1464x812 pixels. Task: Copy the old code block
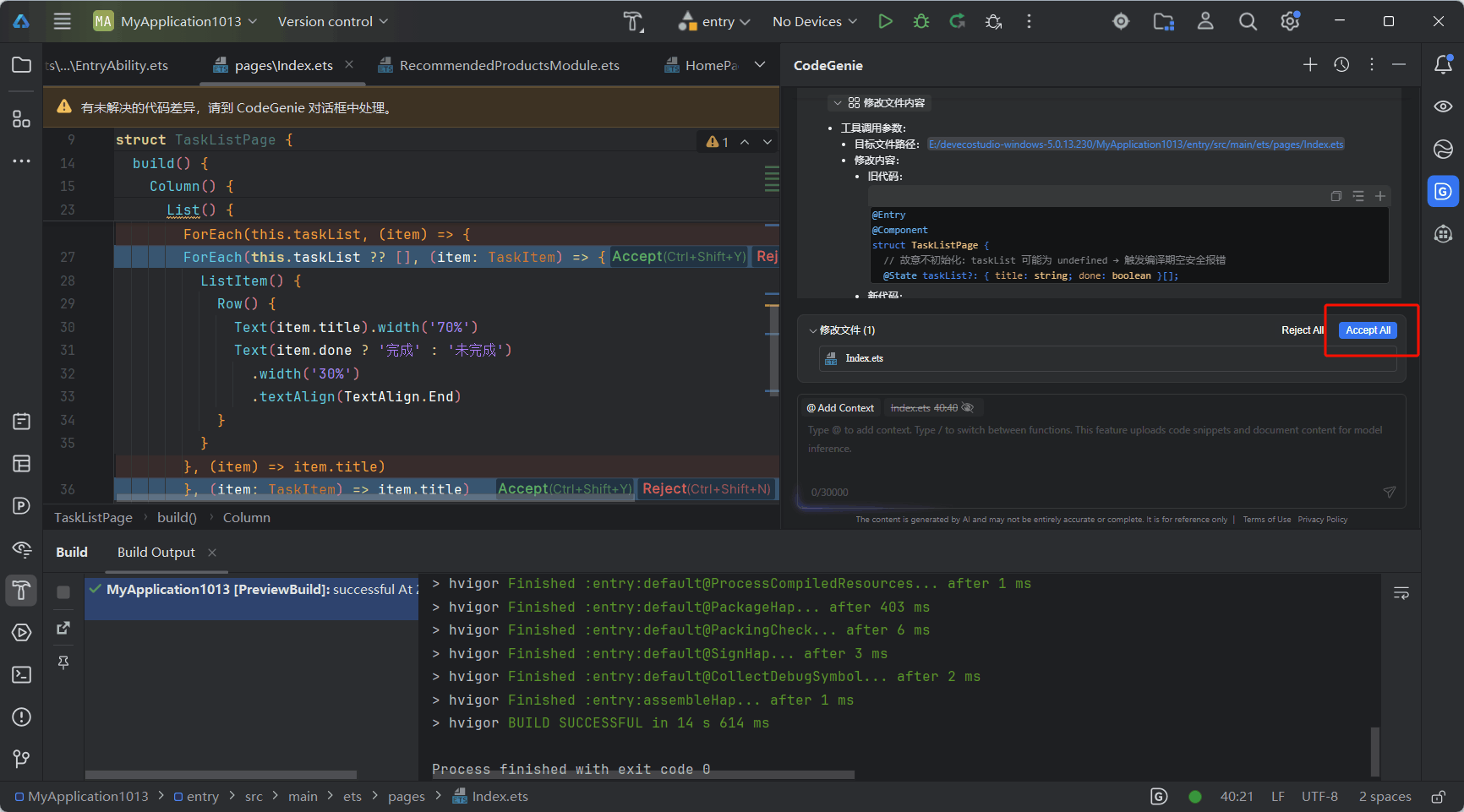pyautogui.click(x=1336, y=196)
